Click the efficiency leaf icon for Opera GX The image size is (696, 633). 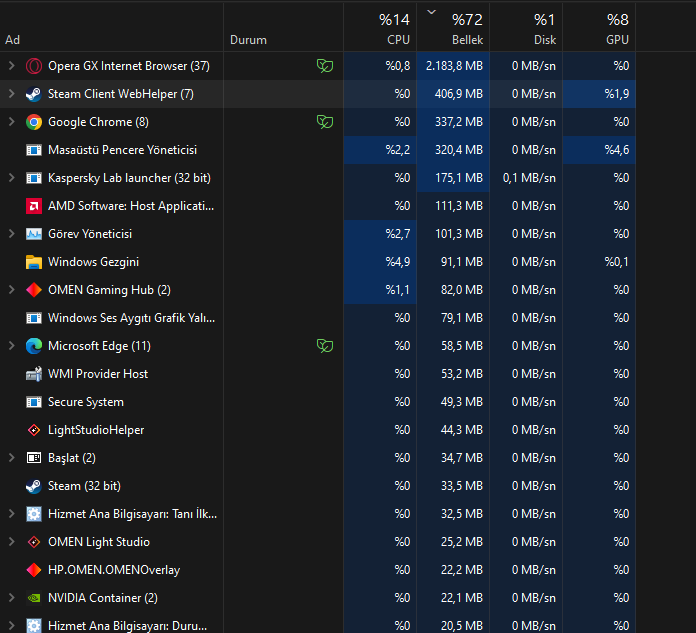pos(325,66)
